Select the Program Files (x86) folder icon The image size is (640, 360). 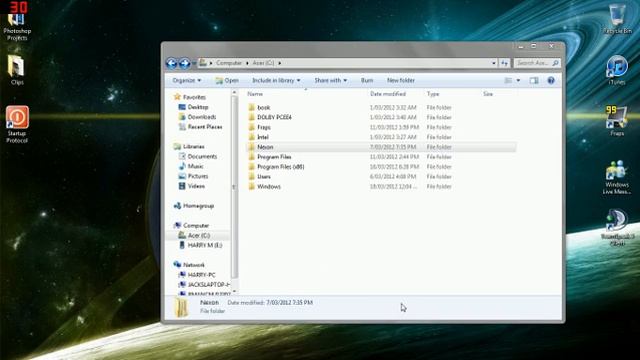point(251,167)
